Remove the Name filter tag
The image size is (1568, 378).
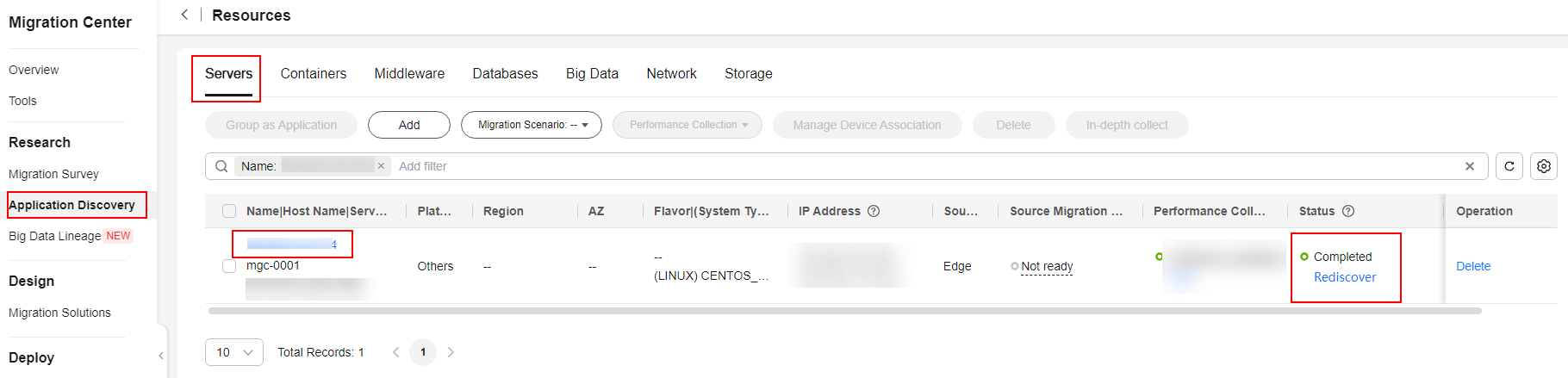[381, 165]
